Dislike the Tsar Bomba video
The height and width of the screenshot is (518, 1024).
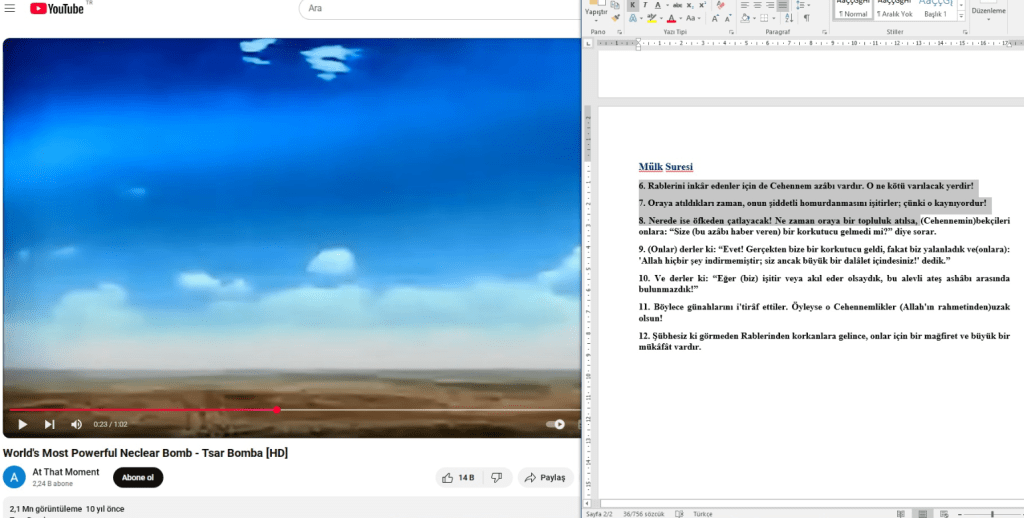tap(497, 478)
